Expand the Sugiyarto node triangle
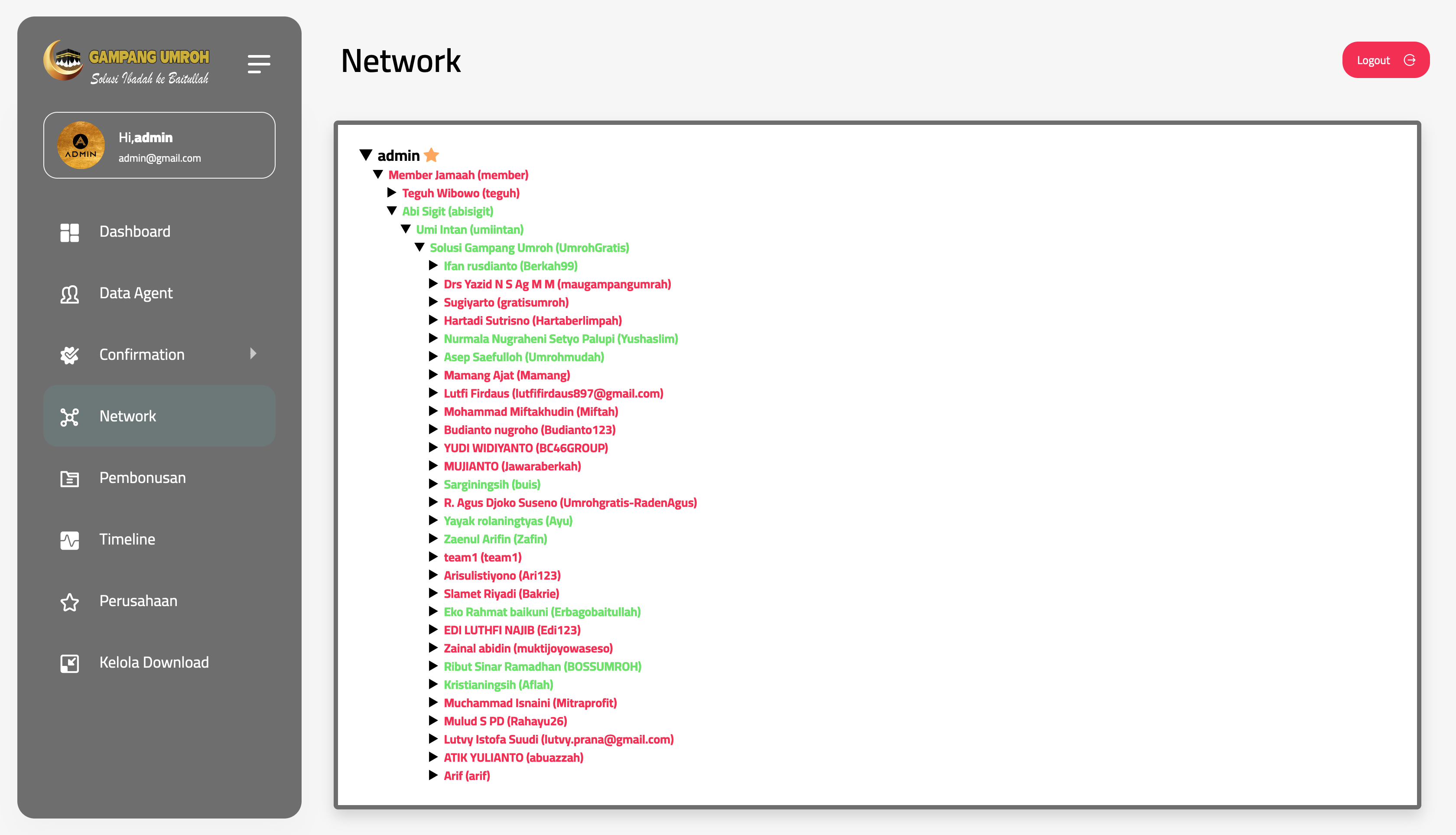Image resolution: width=1456 pixels, height=835 pixels. tap(433, 302)
